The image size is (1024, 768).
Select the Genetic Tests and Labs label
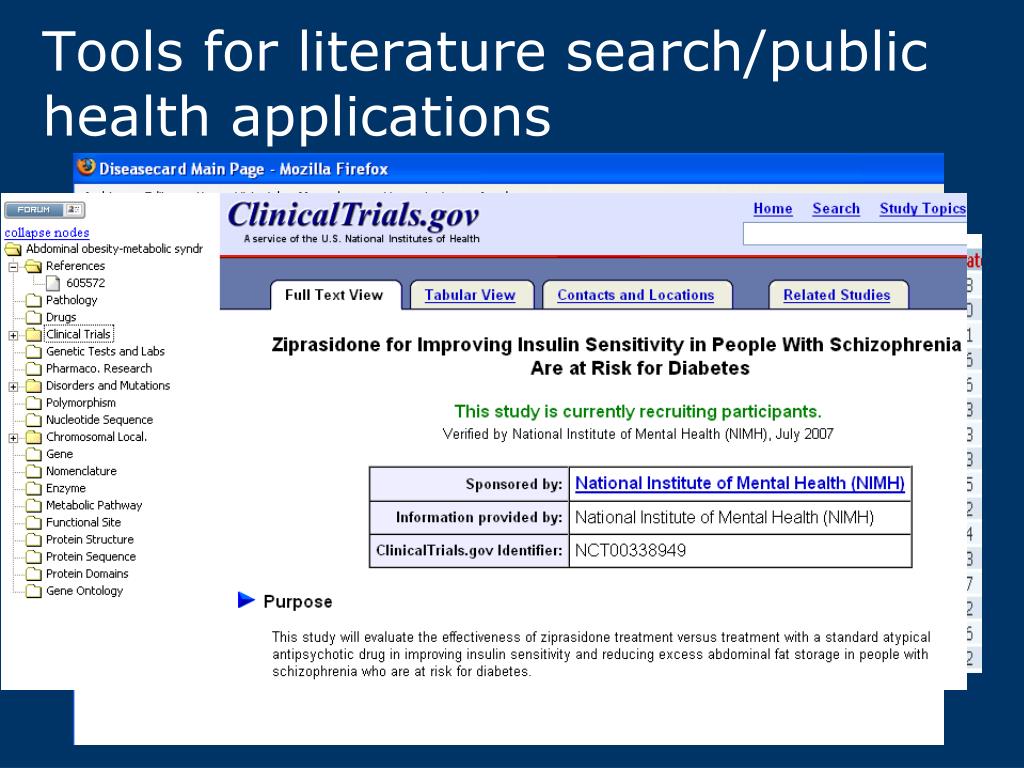(x=105, y=351)
